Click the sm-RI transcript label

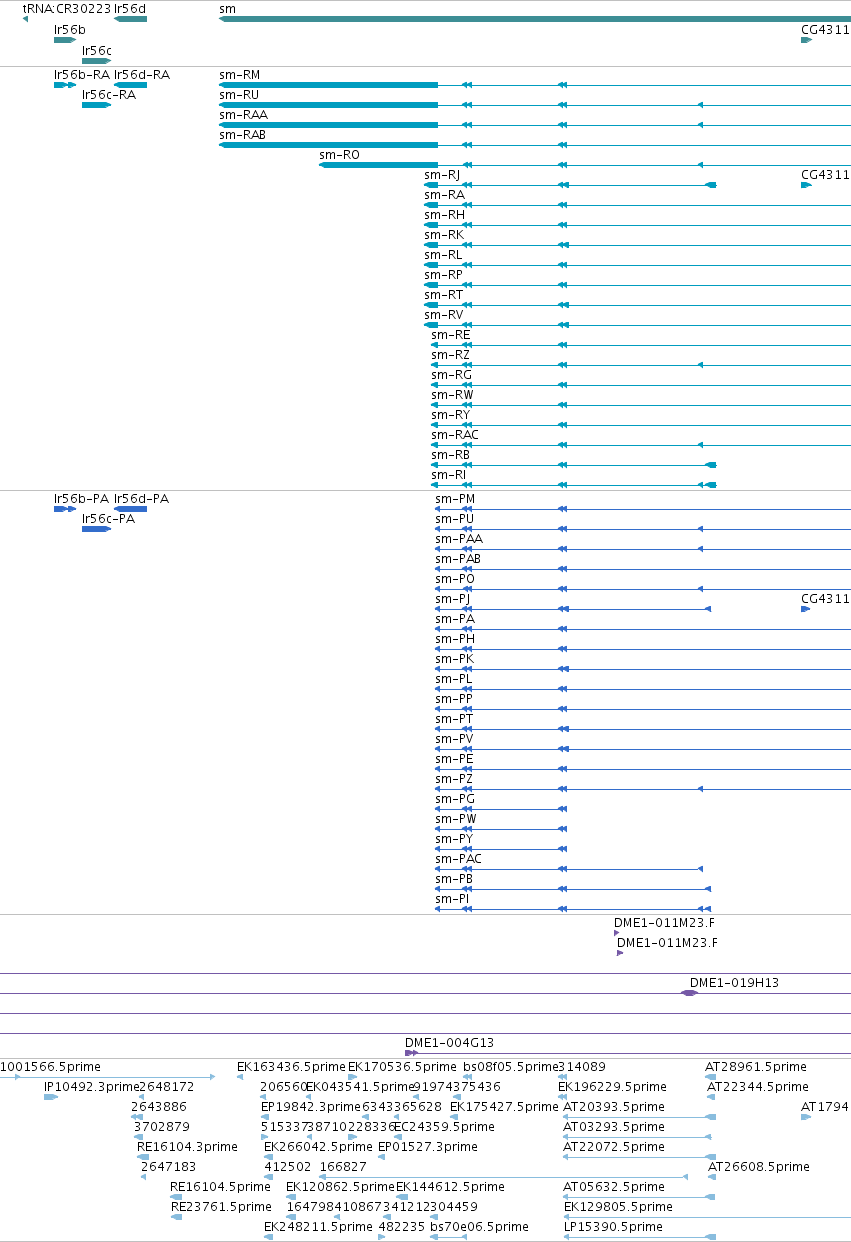(x=449, y=474)
